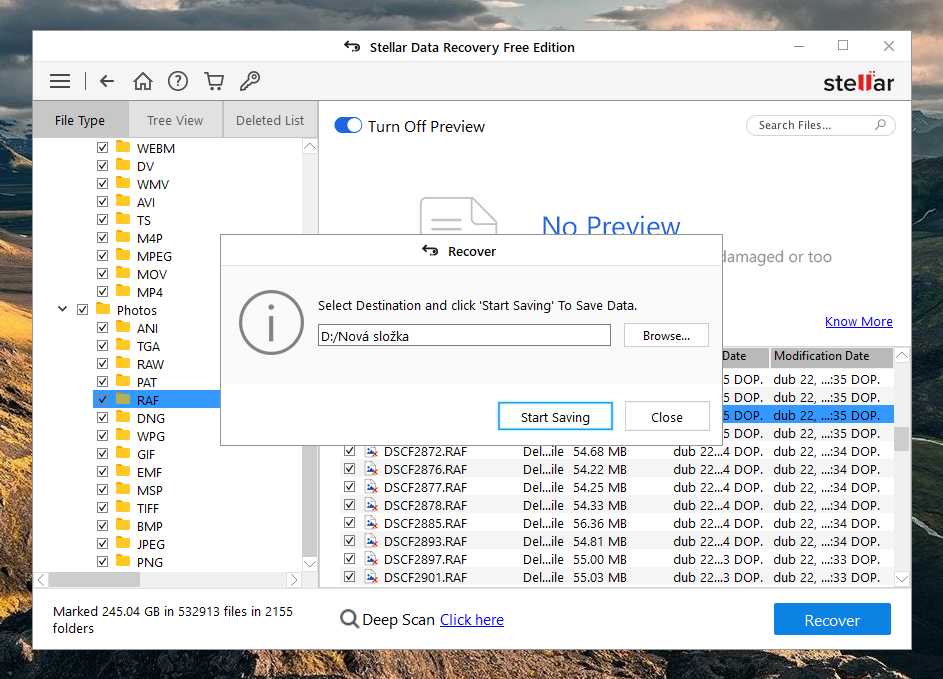Uncheck the JPEG checkbox
Image resolution: width=943 pixels, height=679 pixels.
(x=102, y=544)
